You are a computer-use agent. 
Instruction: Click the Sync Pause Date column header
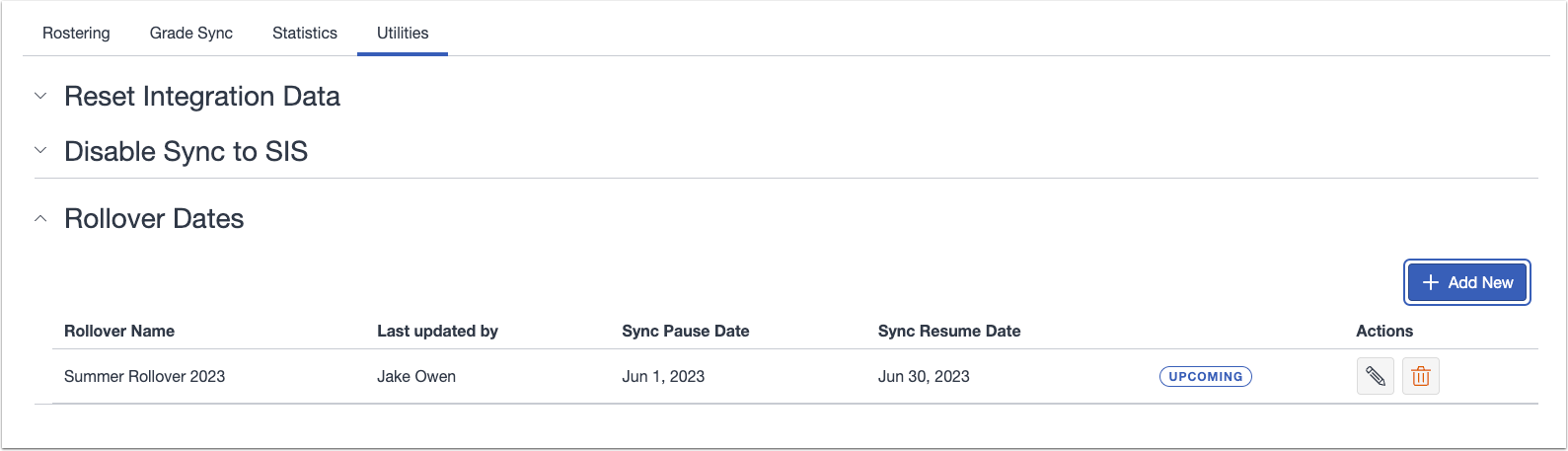point(686,331)
